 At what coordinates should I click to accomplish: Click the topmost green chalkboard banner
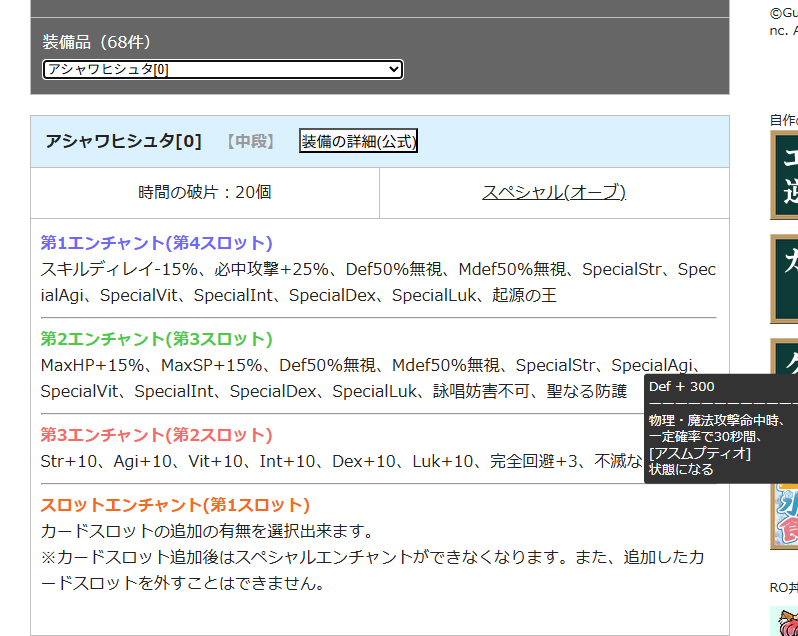785,175
